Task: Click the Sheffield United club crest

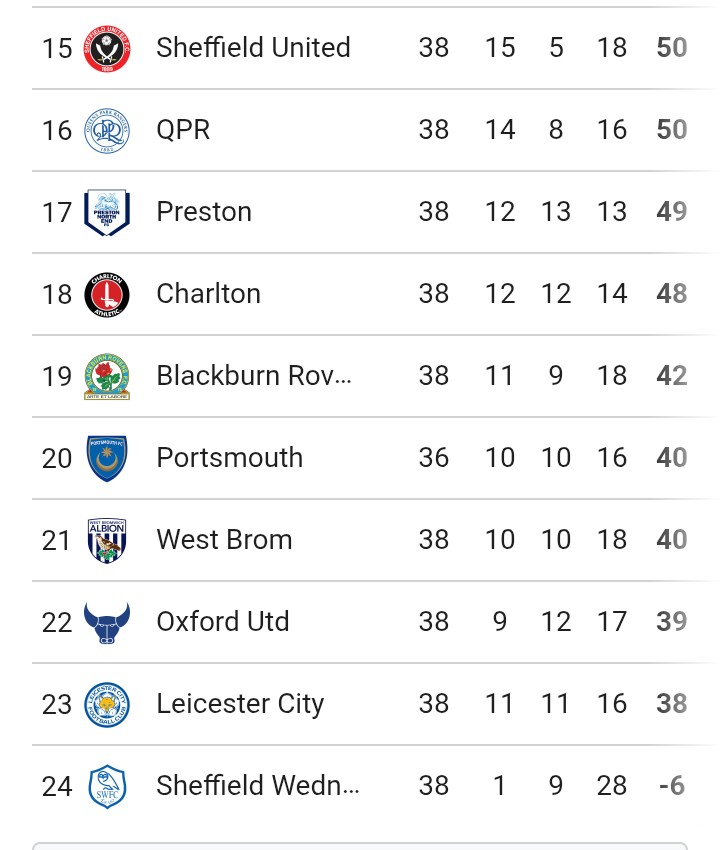Action: pyautogui.click(x=107, y=48)
